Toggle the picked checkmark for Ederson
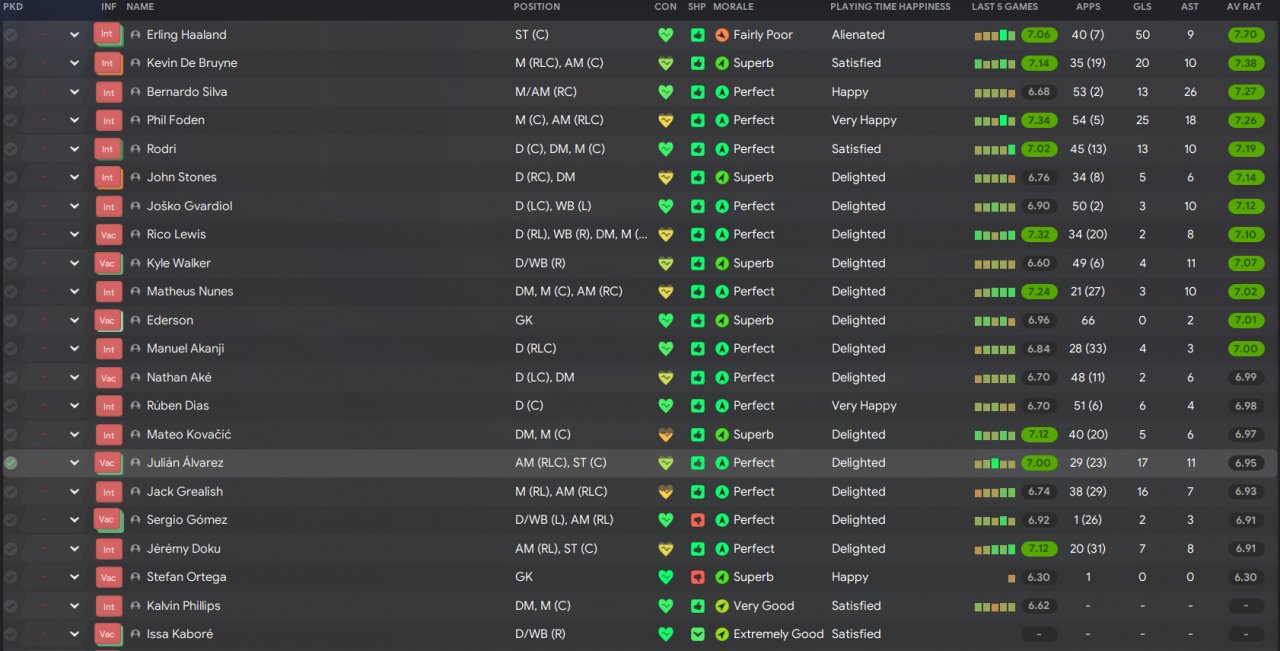 pos(11,320)
